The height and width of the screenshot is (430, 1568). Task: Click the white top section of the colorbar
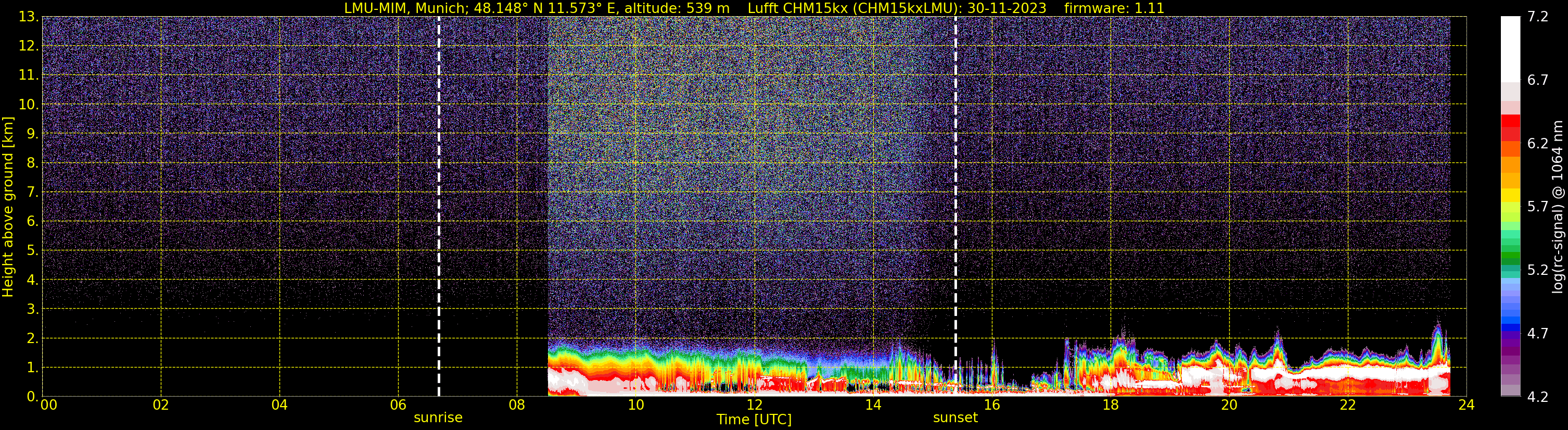1510,49
